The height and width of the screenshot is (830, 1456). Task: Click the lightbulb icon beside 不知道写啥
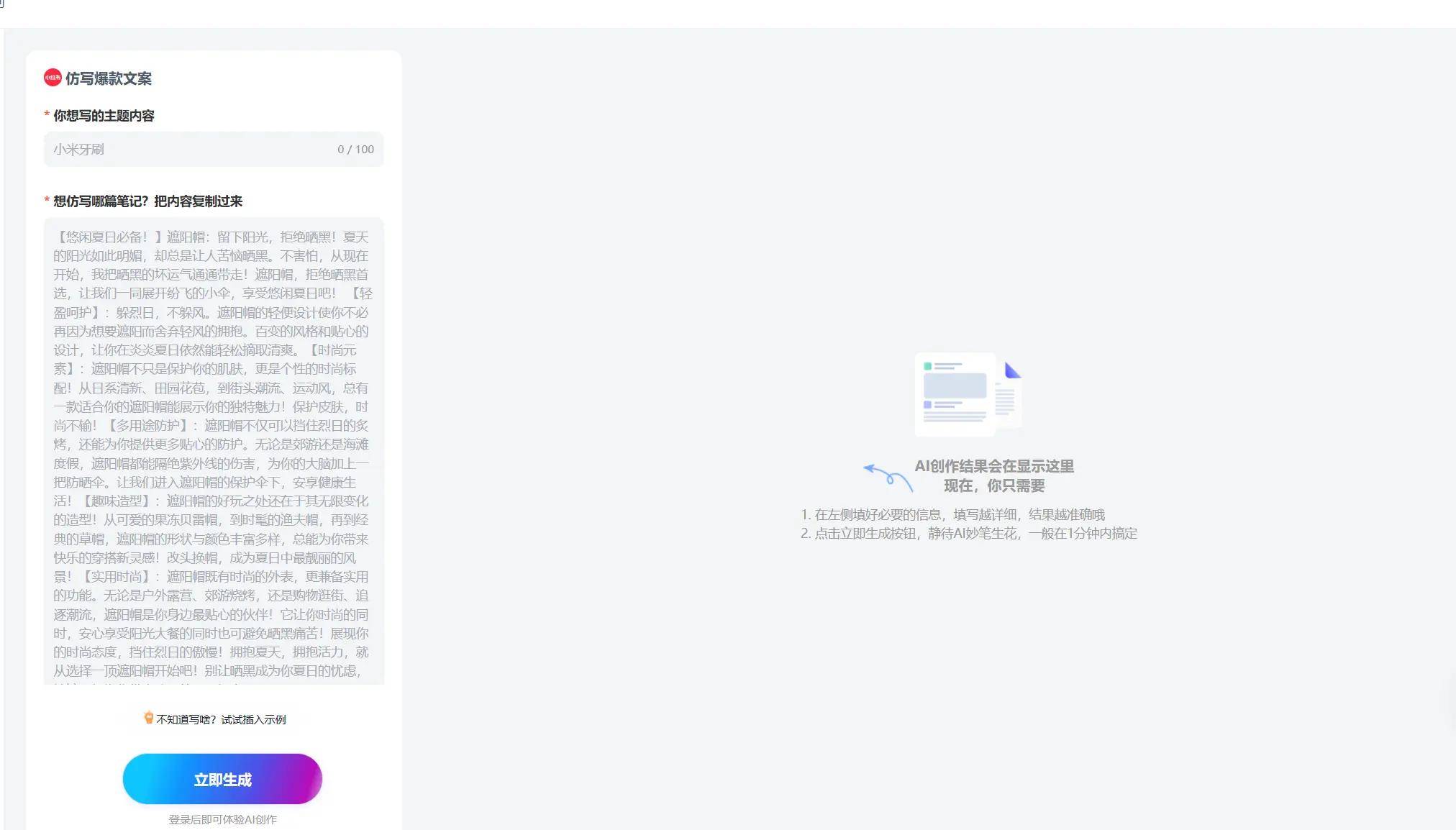tap(148, 718)
